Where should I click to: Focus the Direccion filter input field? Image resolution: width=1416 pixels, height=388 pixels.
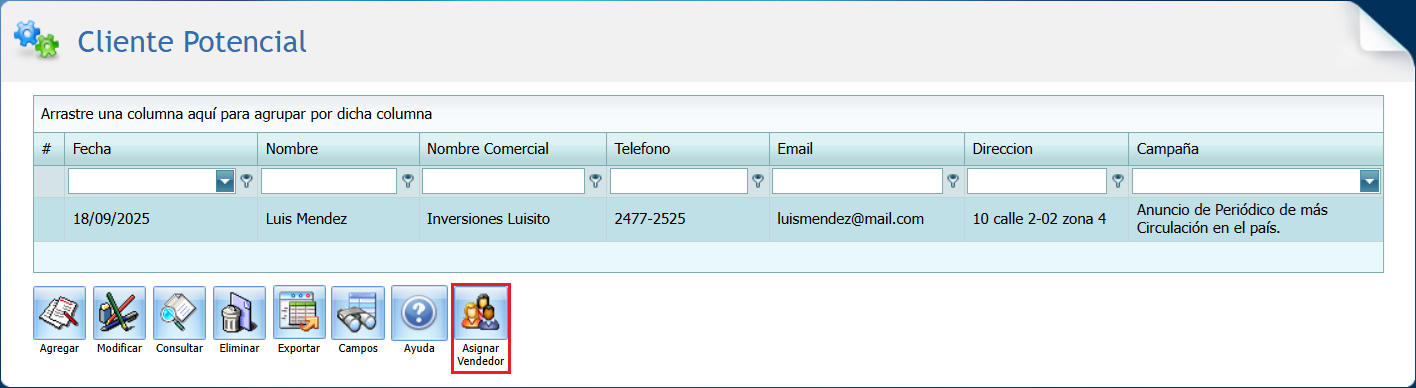[x=1037, y=181]
